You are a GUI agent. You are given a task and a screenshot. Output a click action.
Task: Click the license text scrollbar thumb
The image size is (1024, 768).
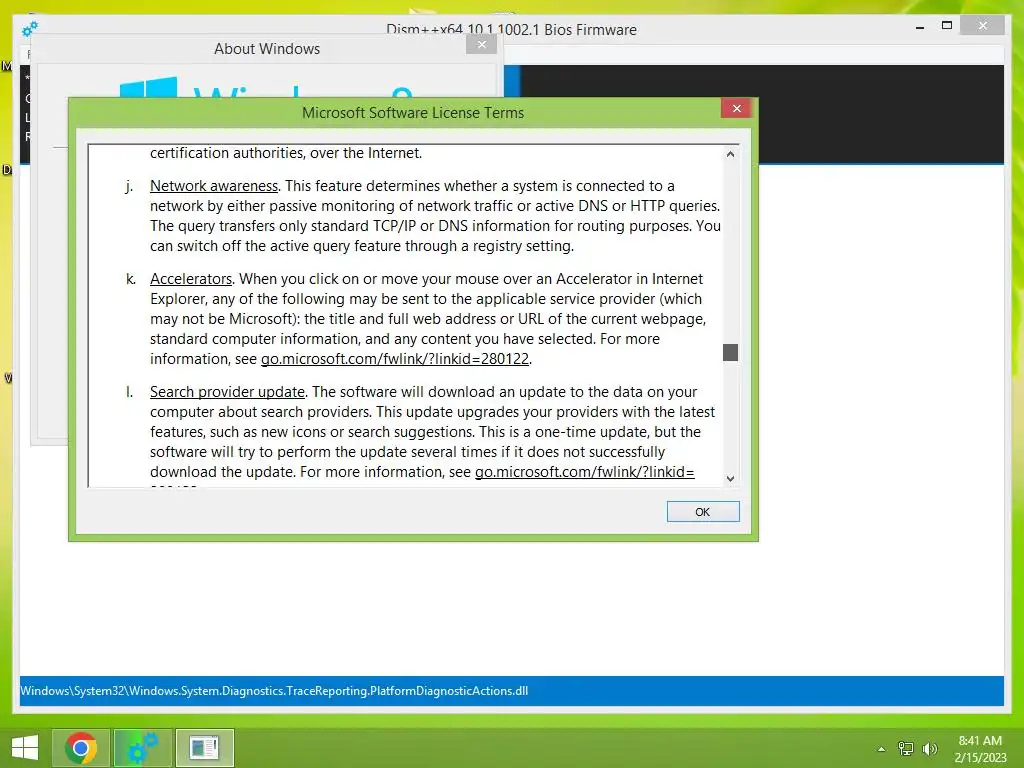coord(730,353)
